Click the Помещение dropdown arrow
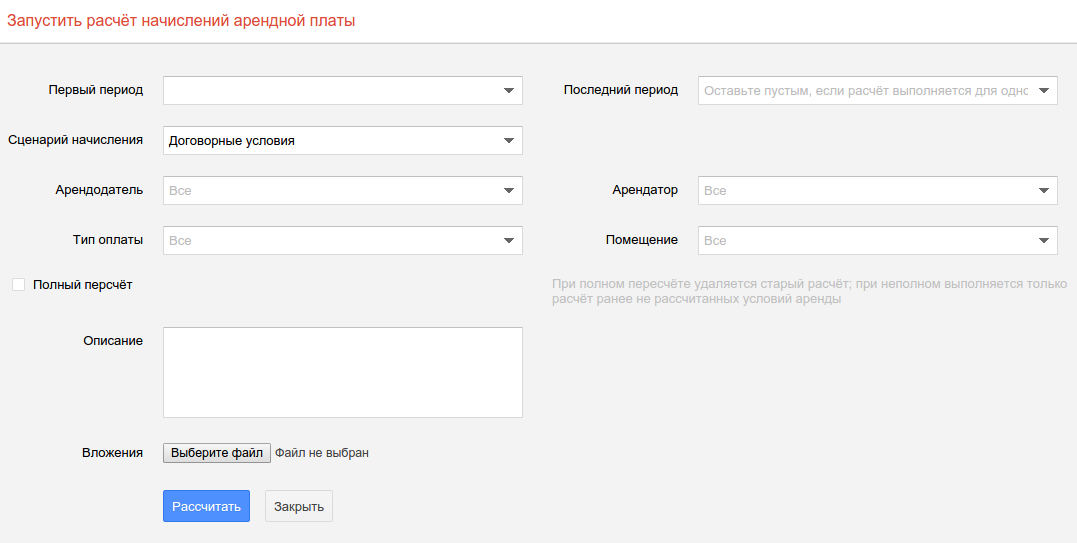Viewport: 1077px width, 543px height. click(1043, 241)
